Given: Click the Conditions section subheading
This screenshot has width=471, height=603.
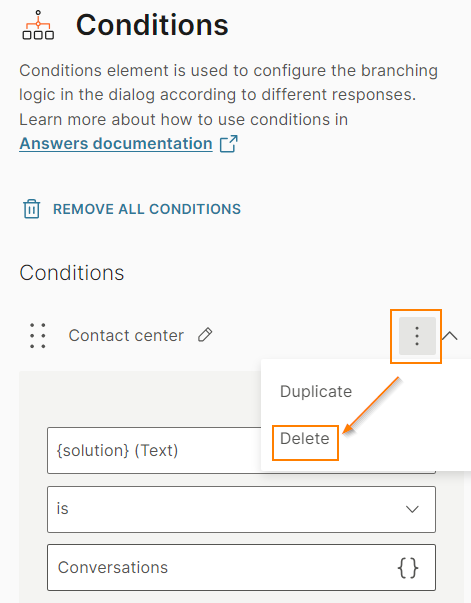Looking at the screenshot, I should pos(72,273).
